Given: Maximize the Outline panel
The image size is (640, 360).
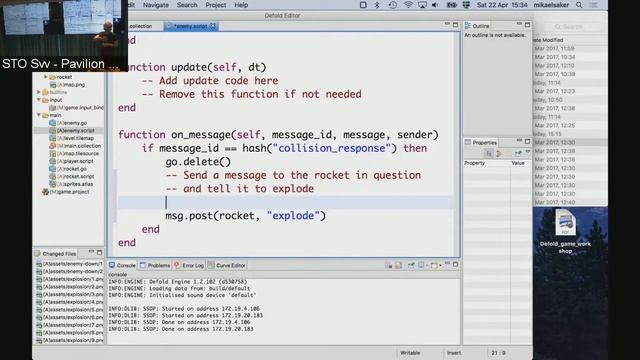Looking at the screenshot, I should [x=527, y=24].
